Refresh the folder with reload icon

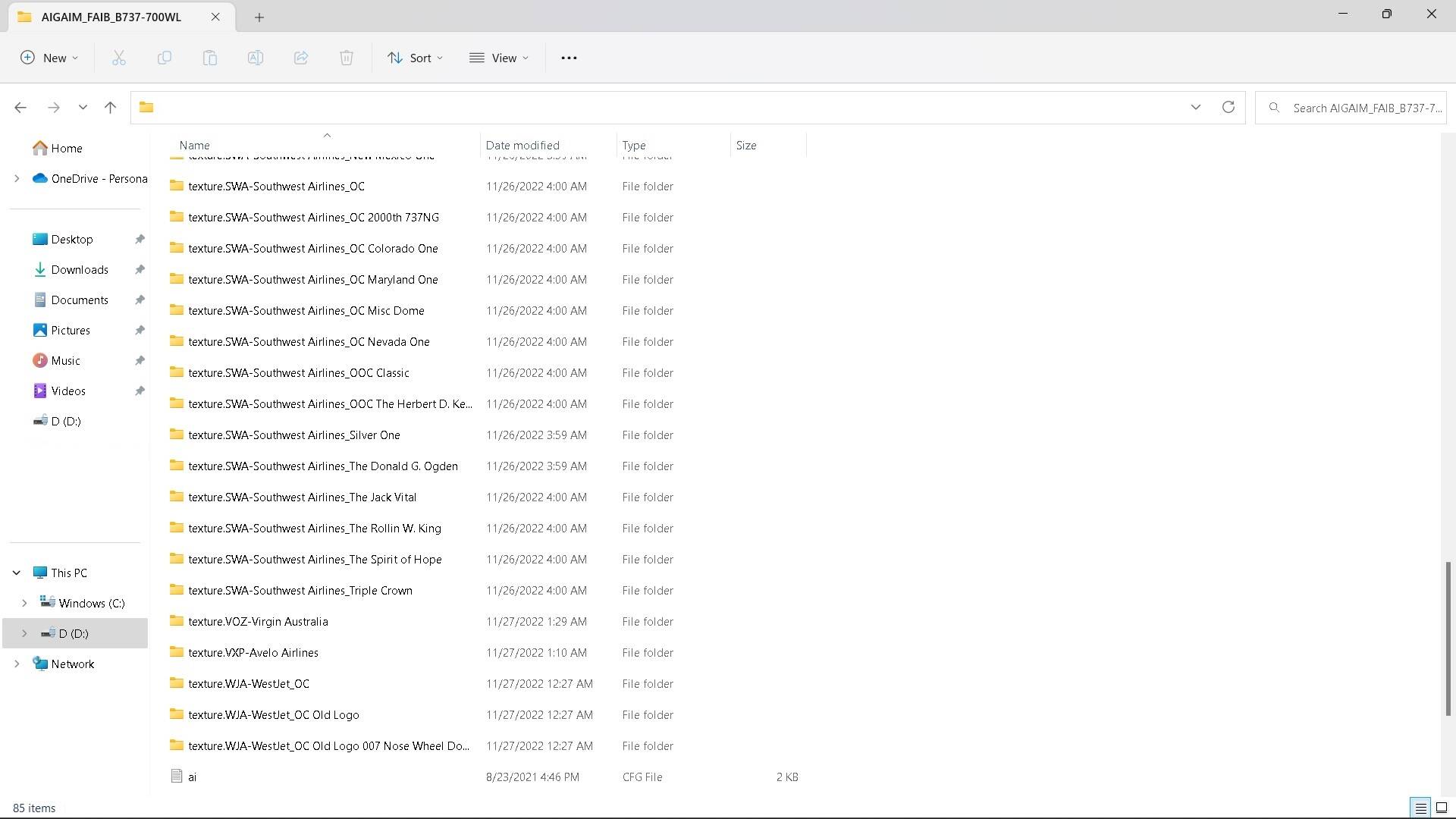[1228, 108]
